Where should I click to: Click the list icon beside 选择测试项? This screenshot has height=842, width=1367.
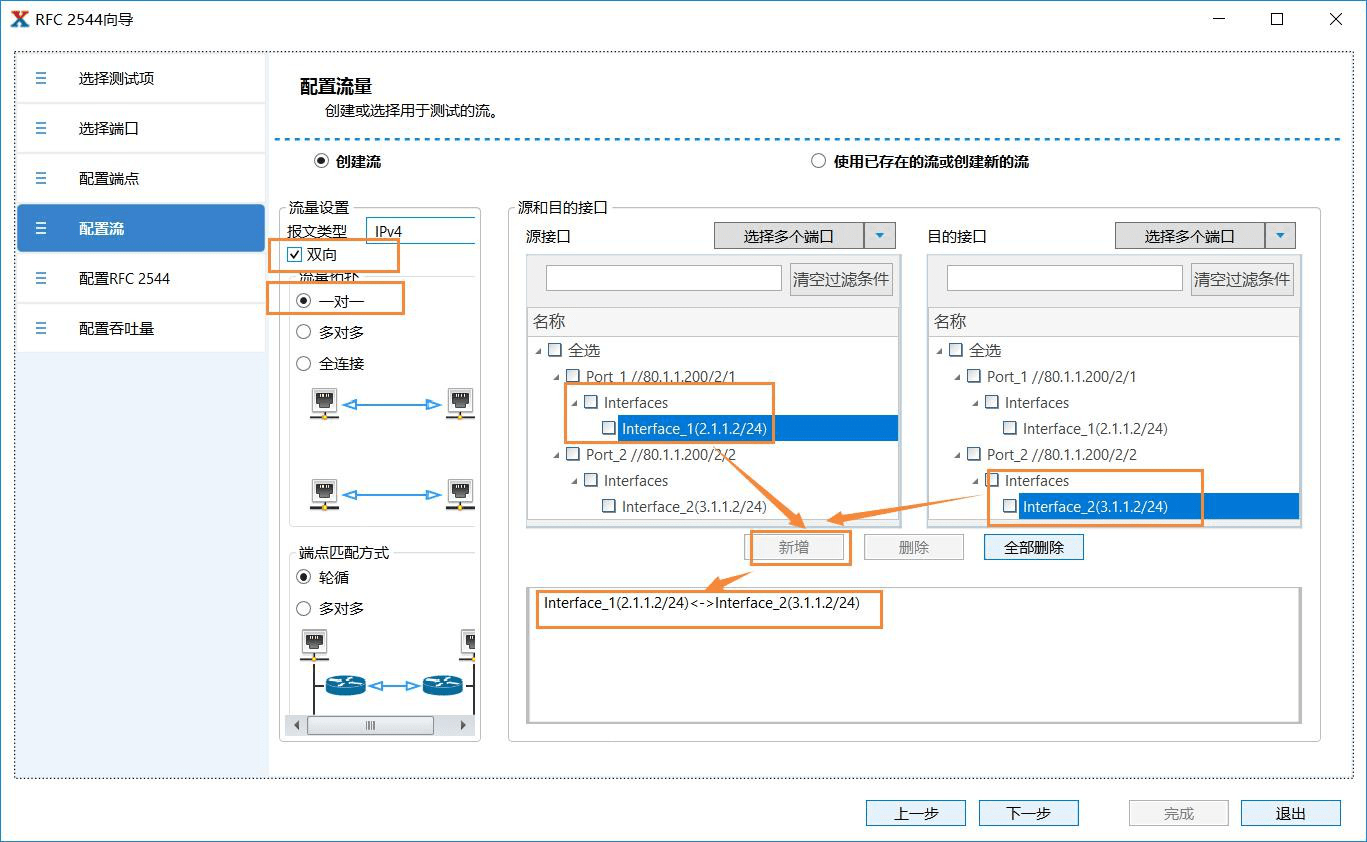coord(40,77)
